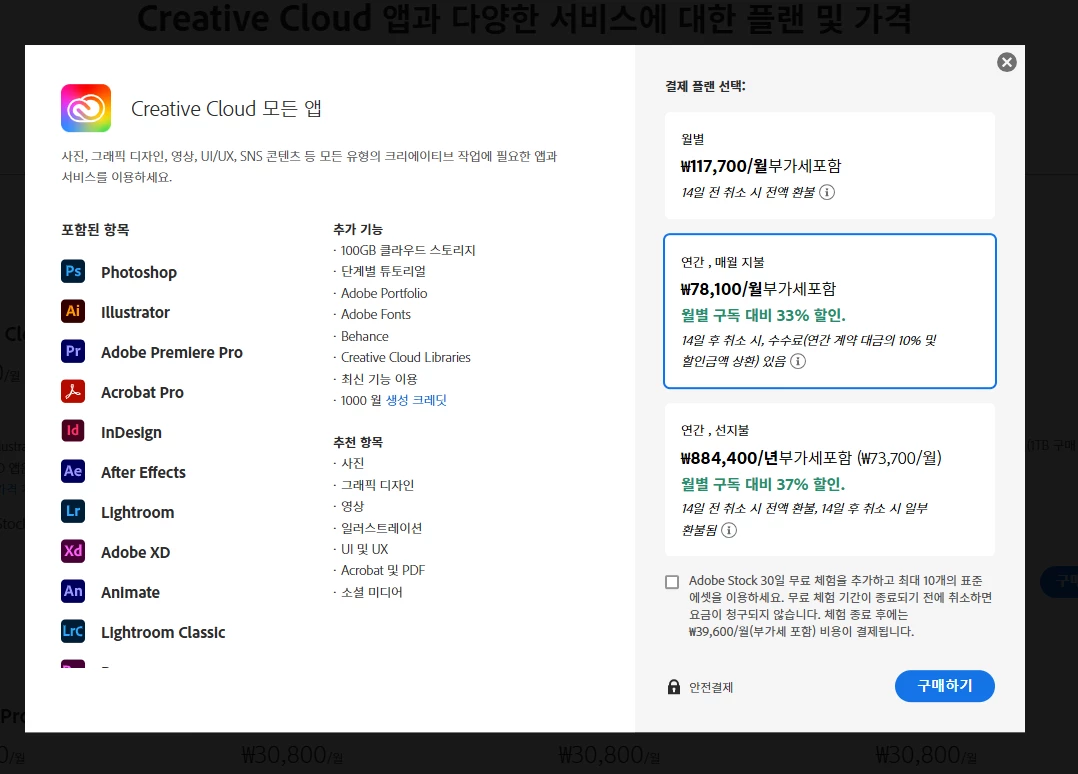The width and height of the screenshot is (1078, 774).
Task: Click the Acrobat Pro red icon
Action: 73,391
